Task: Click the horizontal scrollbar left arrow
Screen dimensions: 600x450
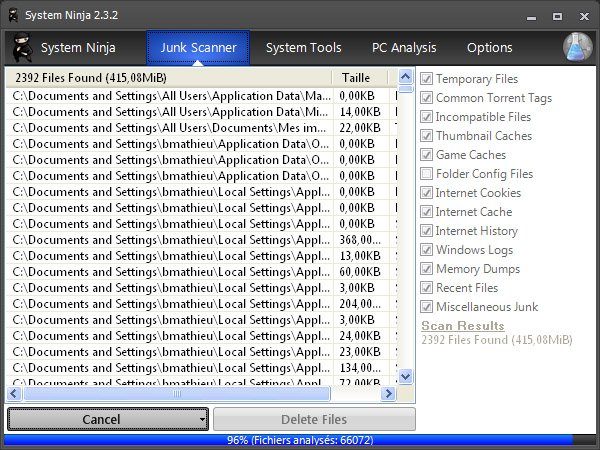Action: coord(14,394)
